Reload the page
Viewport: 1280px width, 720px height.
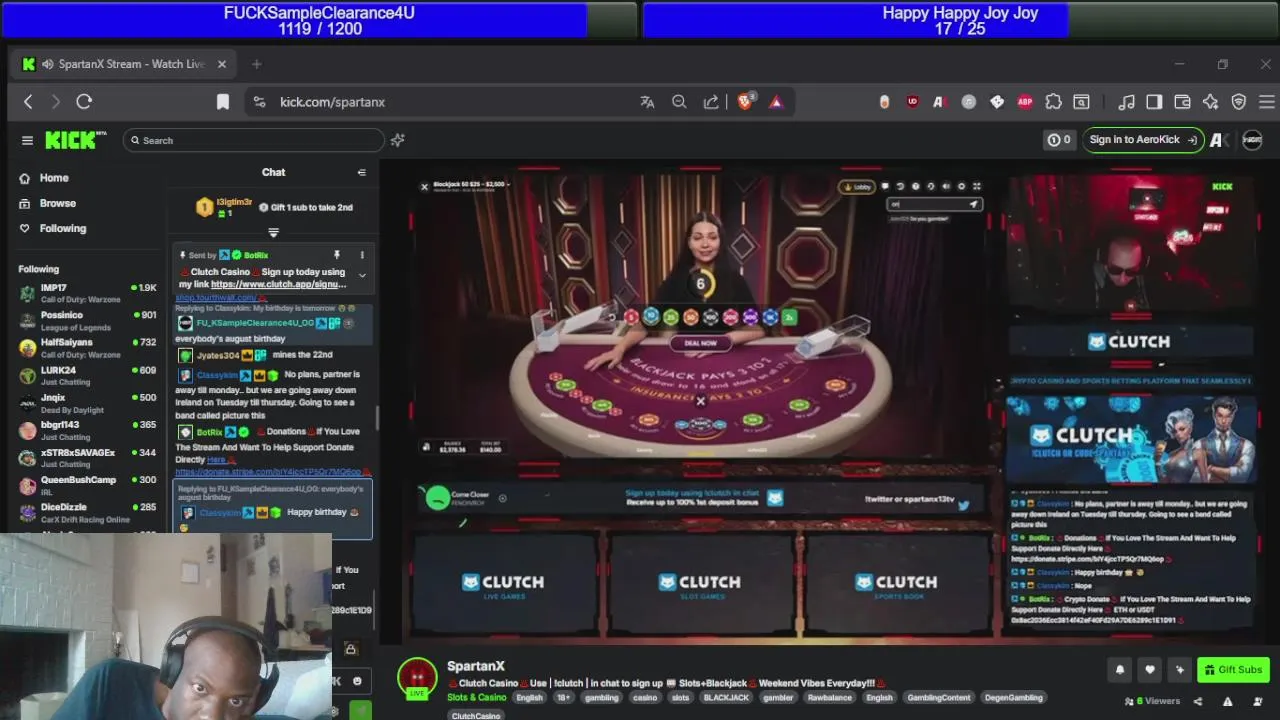click(84, 101)
